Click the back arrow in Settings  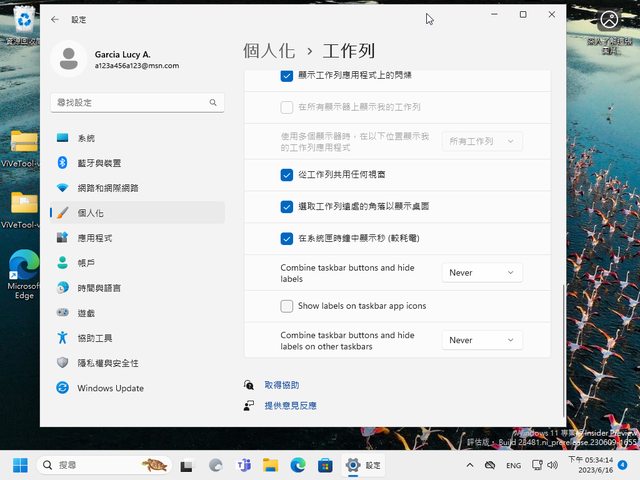[x=55, y=19]
